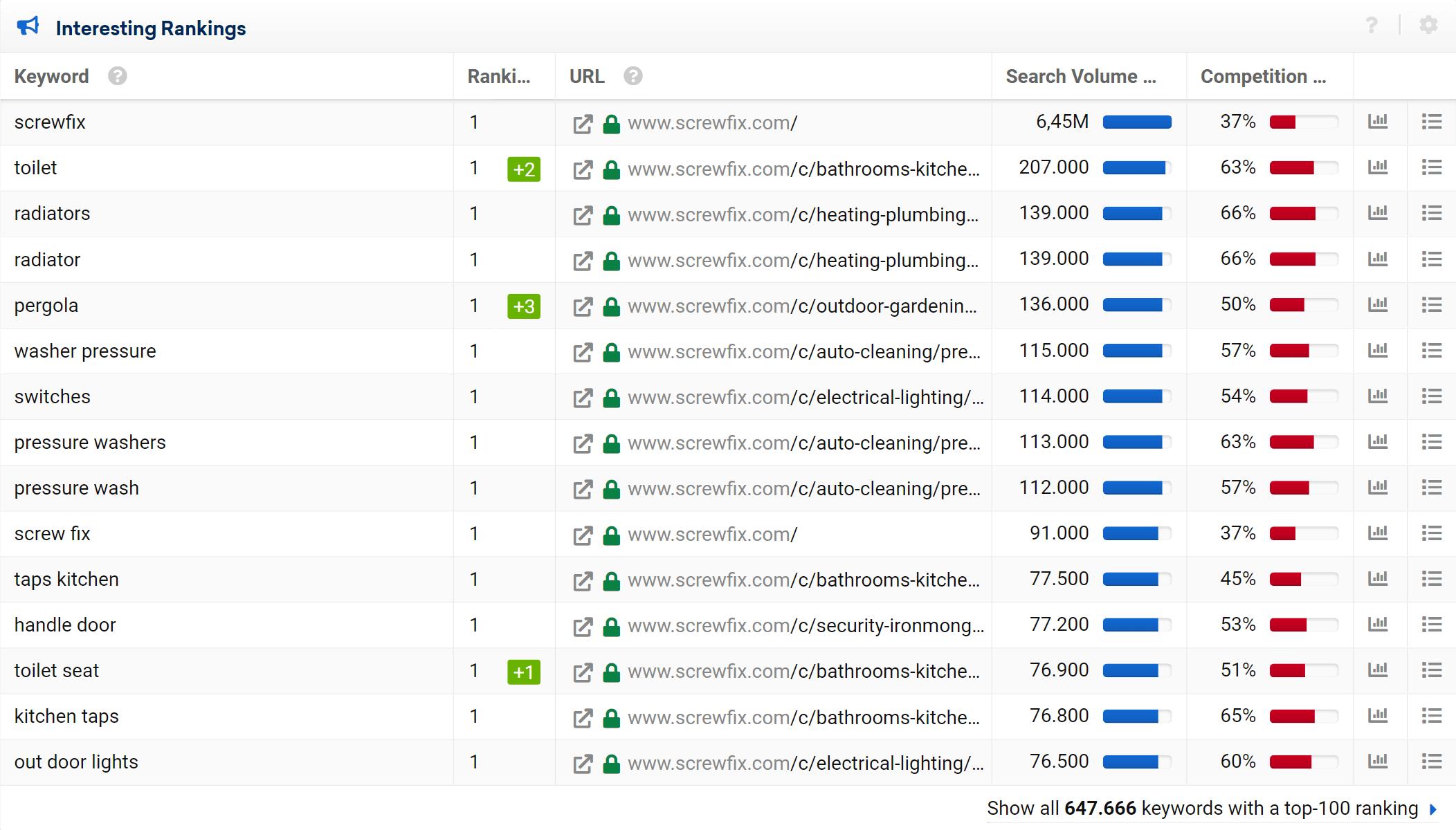Screen dimensions: 1456x830
Task: Select the keyword 'radiator'
Action: [x=47, y=259]
